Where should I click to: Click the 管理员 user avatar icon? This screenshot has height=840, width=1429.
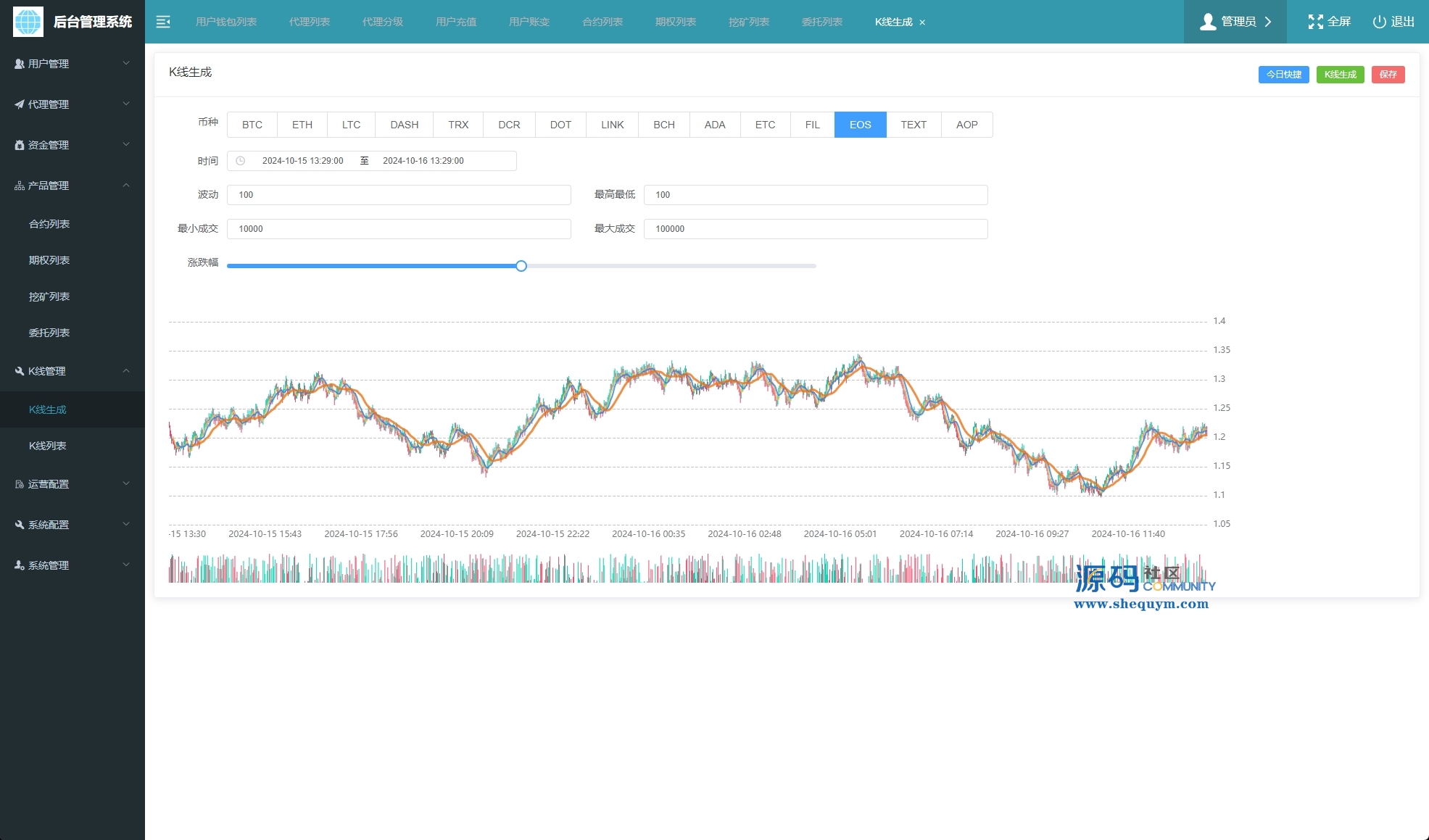click(x=1207, y=22)
